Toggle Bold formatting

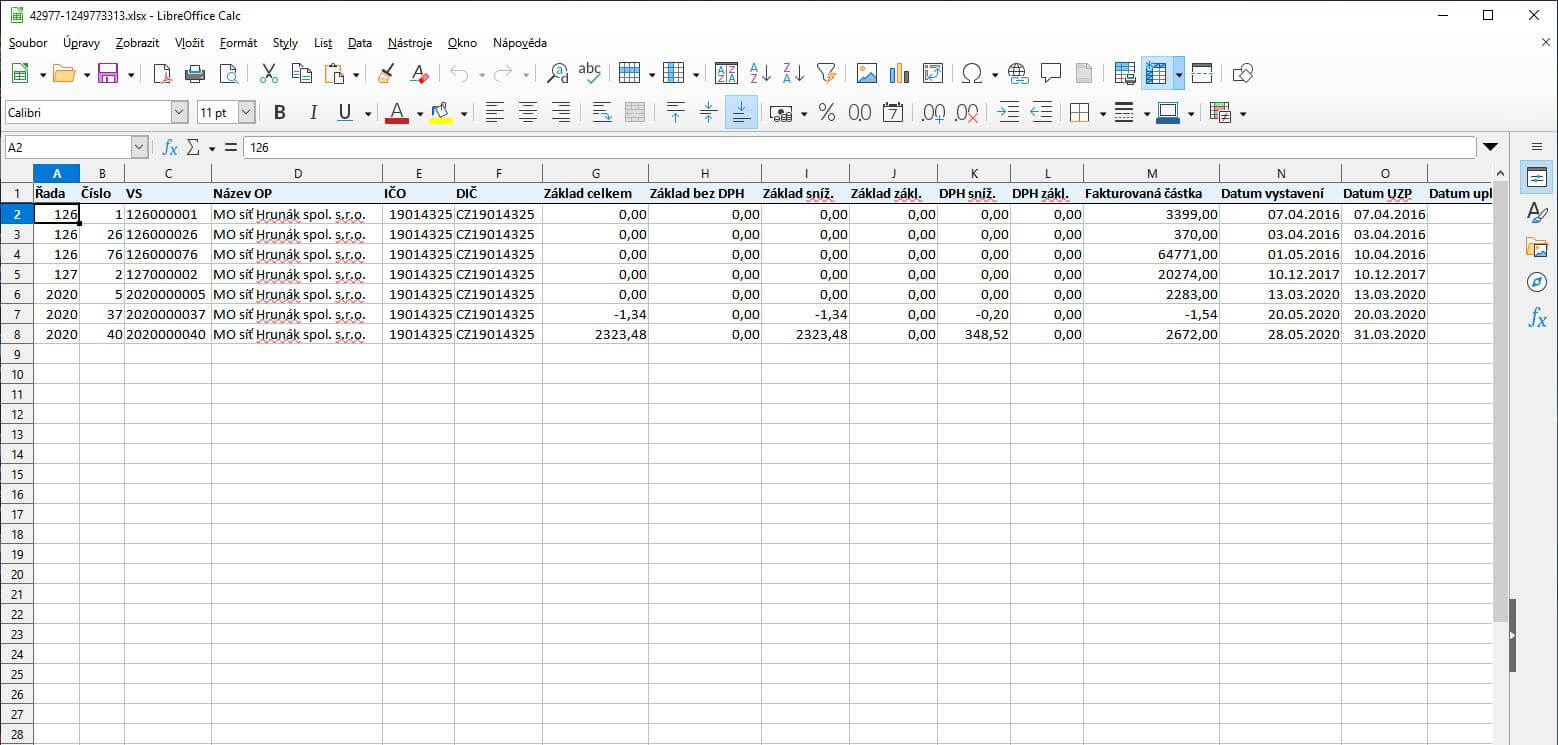(x=280, y=113)
